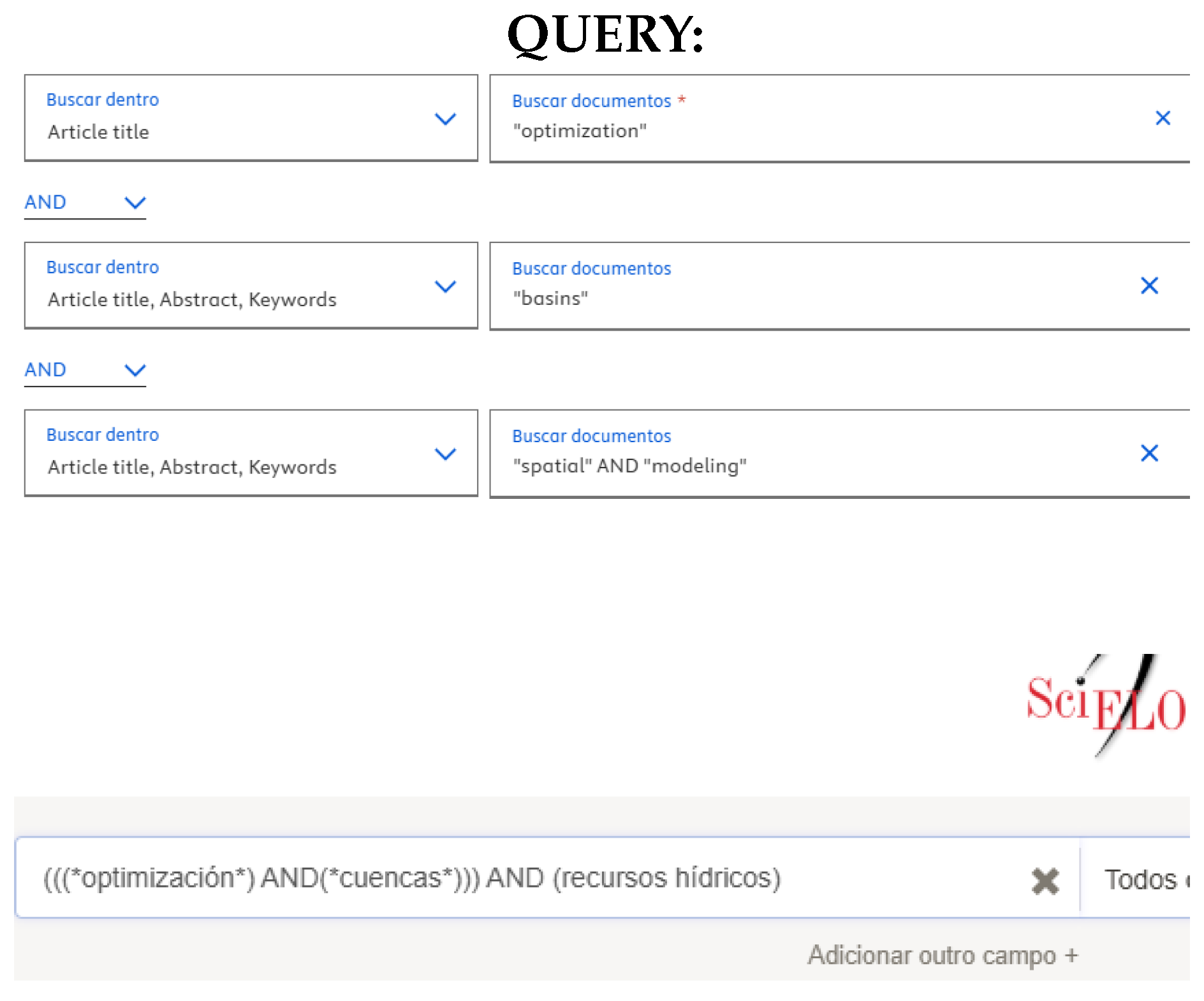The width and height of the screenshot is (1204, 1001).
Task: Click chevron on the Article title selector
Action: tap(446, 119)
